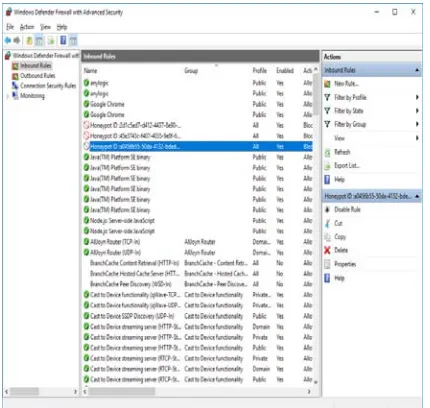
Task: Select Inbound Rules in the tree
Action: [36, 66]
